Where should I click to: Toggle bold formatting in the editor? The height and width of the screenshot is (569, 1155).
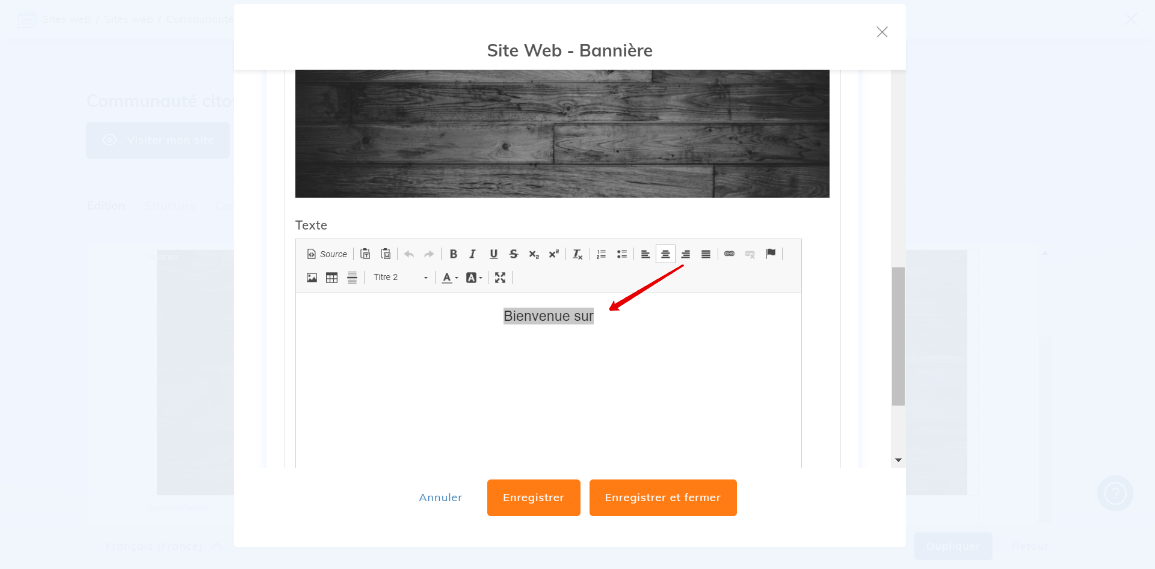click(453, 254)
